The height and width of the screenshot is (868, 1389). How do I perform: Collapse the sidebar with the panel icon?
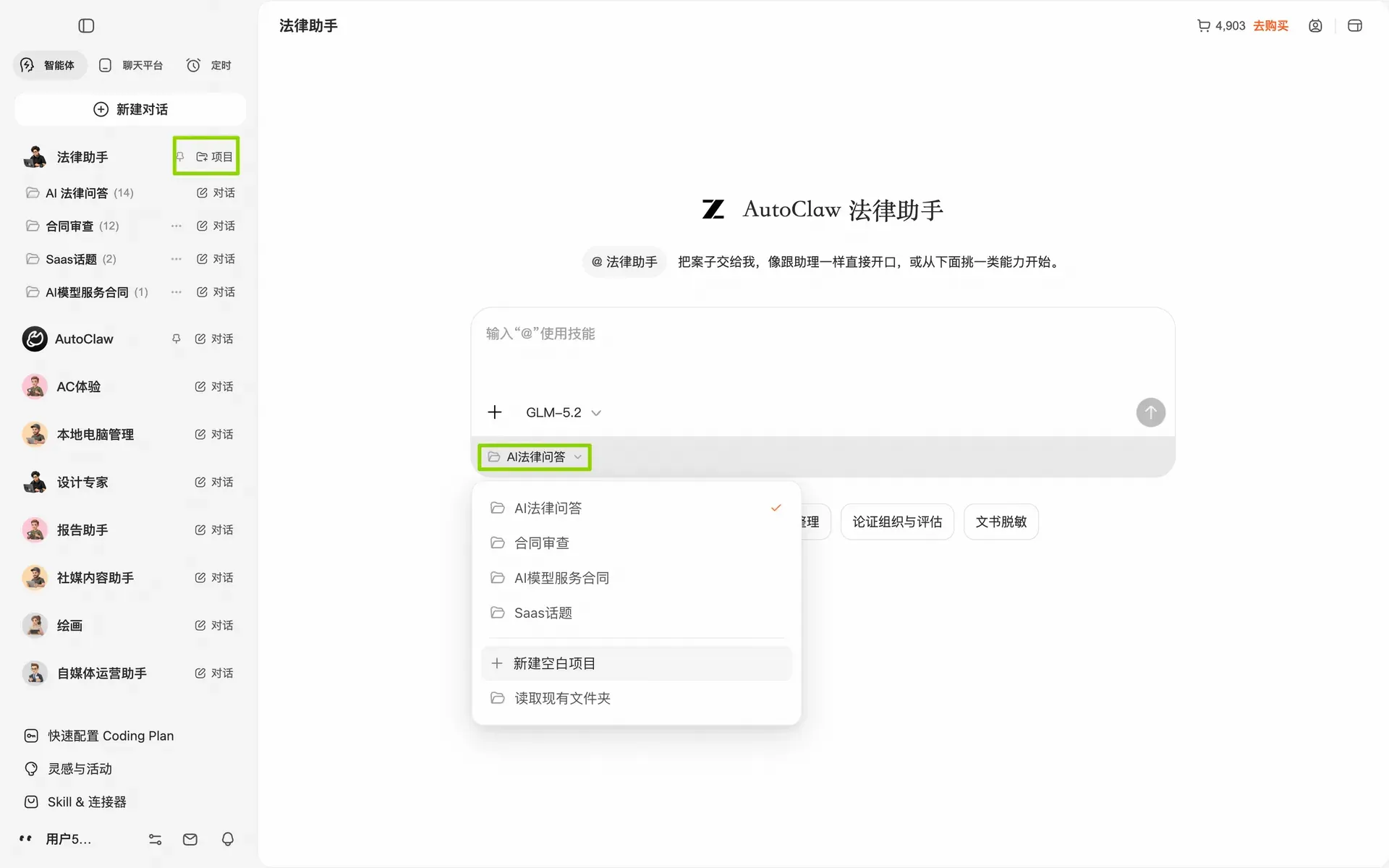click(x=86, y=26)
